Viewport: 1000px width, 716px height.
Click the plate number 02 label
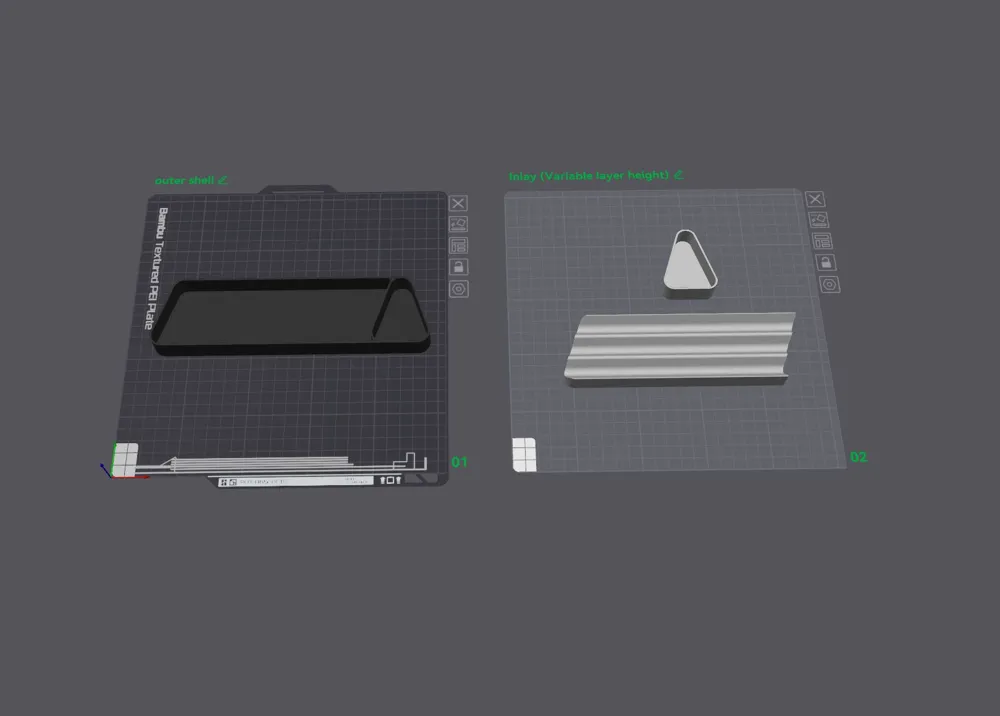858,457
